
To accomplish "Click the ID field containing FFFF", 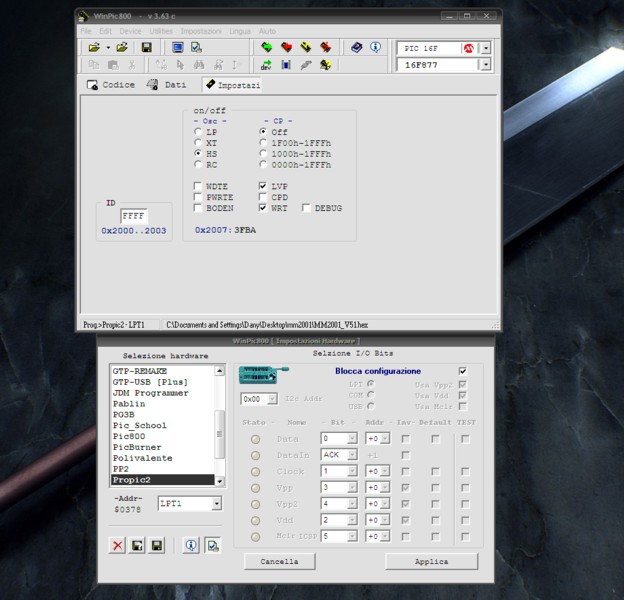I will point(134,215).
